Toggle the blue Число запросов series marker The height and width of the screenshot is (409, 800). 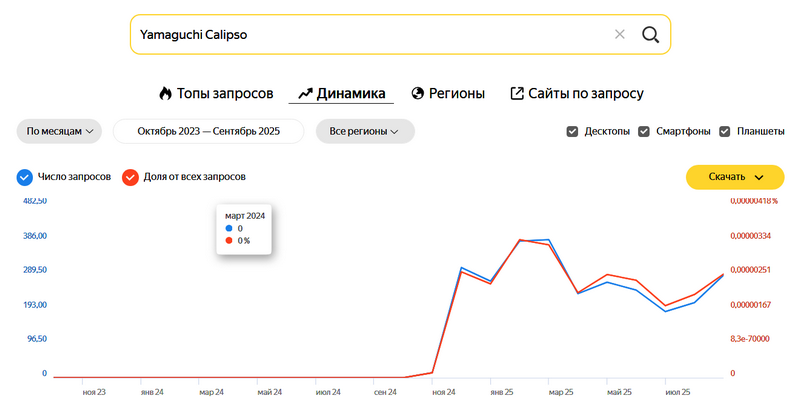tap(25, 177)
